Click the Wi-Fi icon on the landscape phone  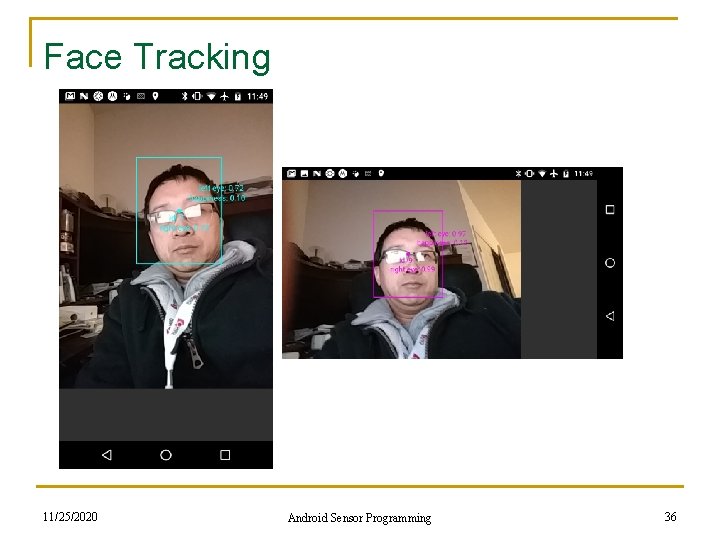542,173
